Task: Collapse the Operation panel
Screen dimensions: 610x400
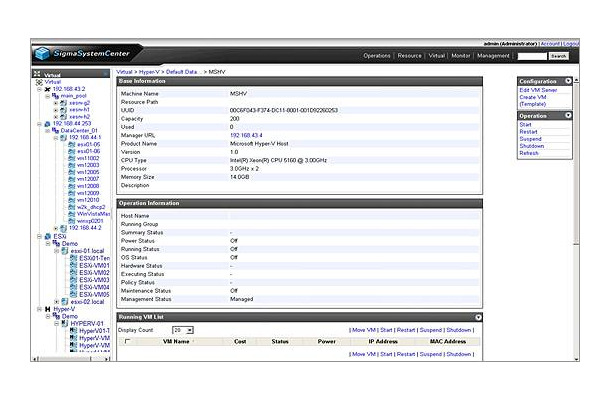Action: [568, 116]
